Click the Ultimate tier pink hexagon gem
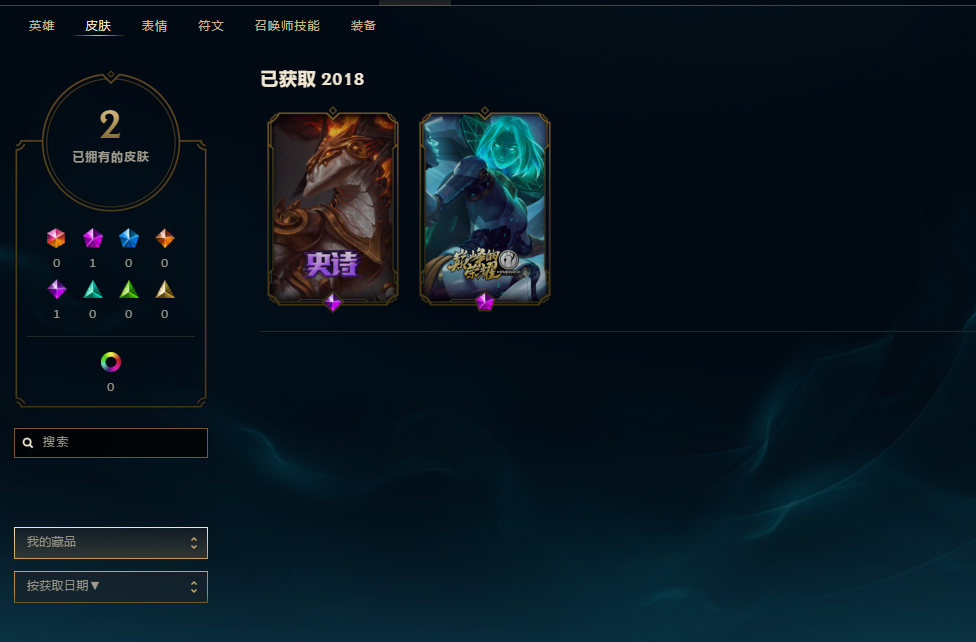This screenshot has height=642, width=976. click(56, 238)
